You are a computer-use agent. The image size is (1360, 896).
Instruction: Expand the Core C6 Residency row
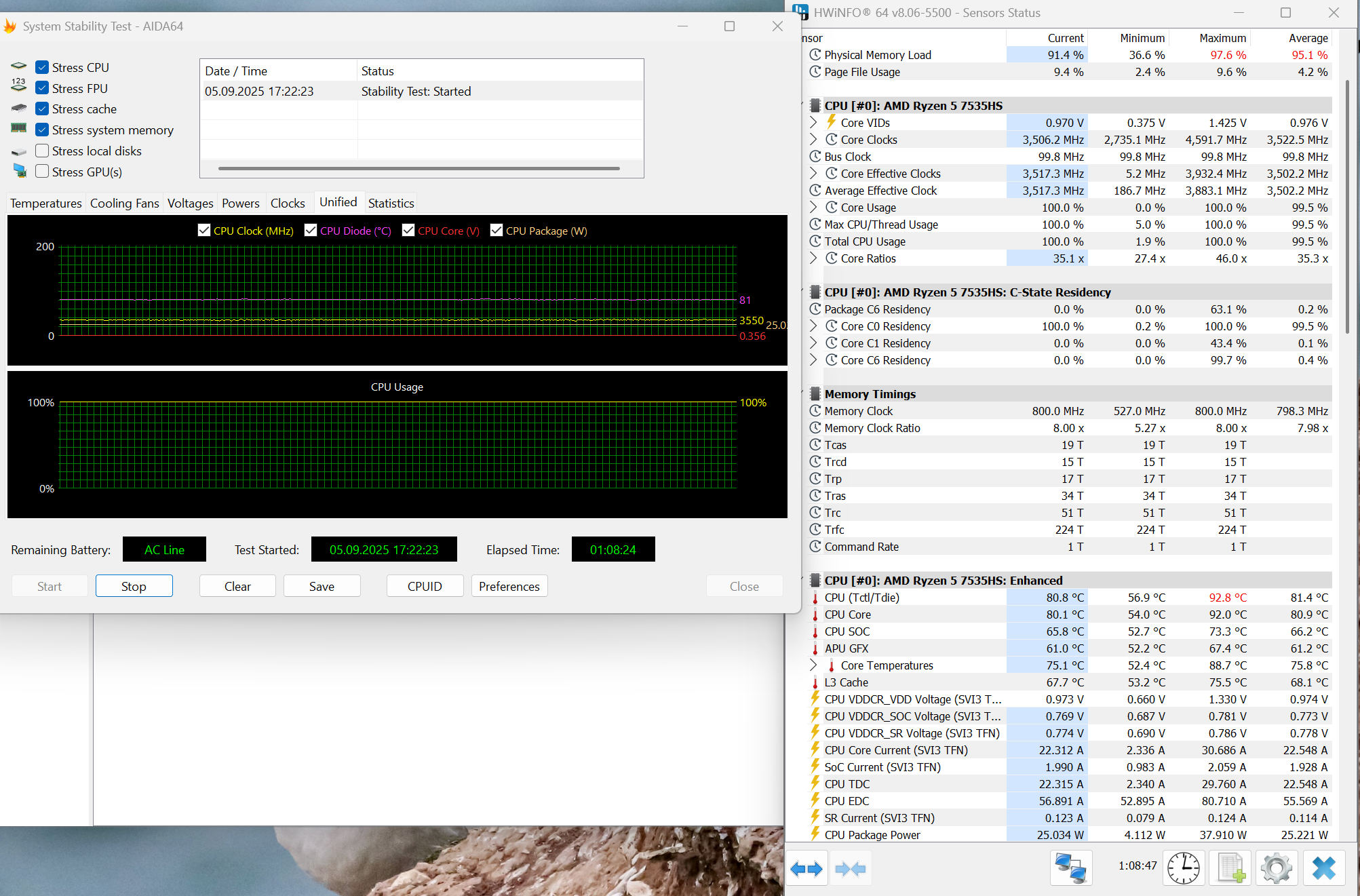(x=813, y=360)
